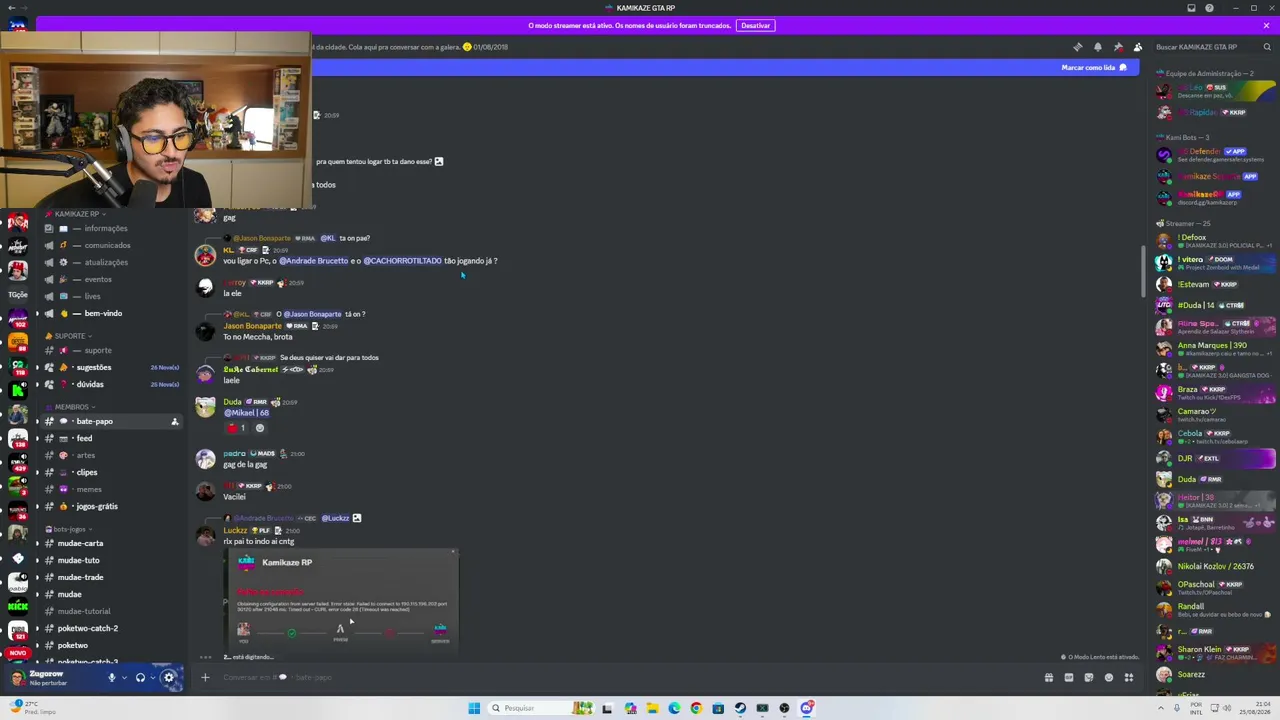The width and height of the screenshot is (1280, 720).
Task: Open the gift icon in message bar
Action: tap(1048, 678)
